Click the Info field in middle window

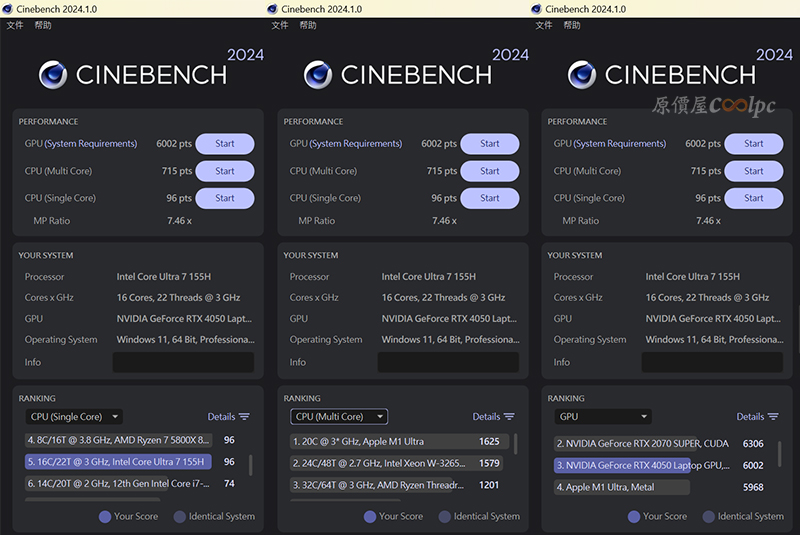[448, 362]
